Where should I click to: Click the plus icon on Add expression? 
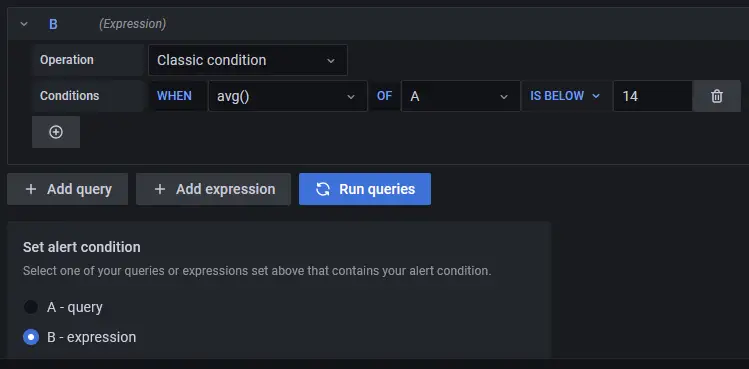pos(160,189)
